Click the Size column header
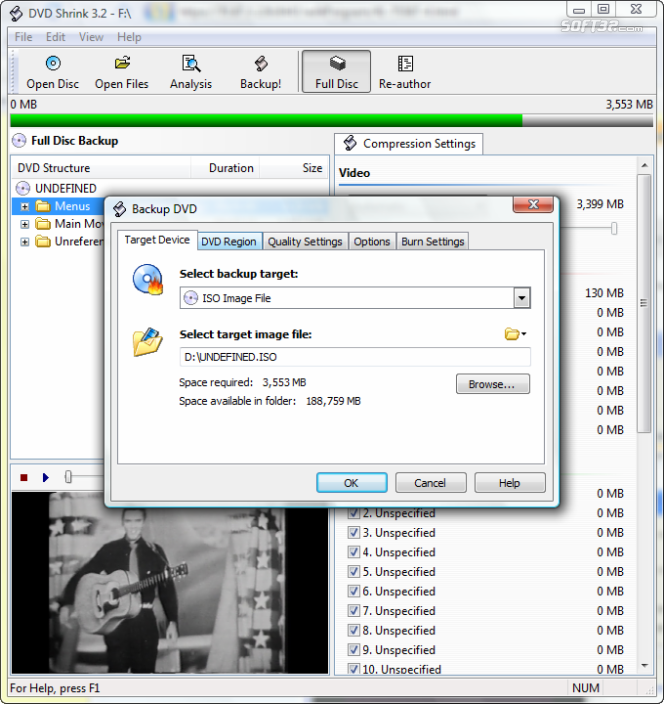664x704 pixels. tap(294, 168)
